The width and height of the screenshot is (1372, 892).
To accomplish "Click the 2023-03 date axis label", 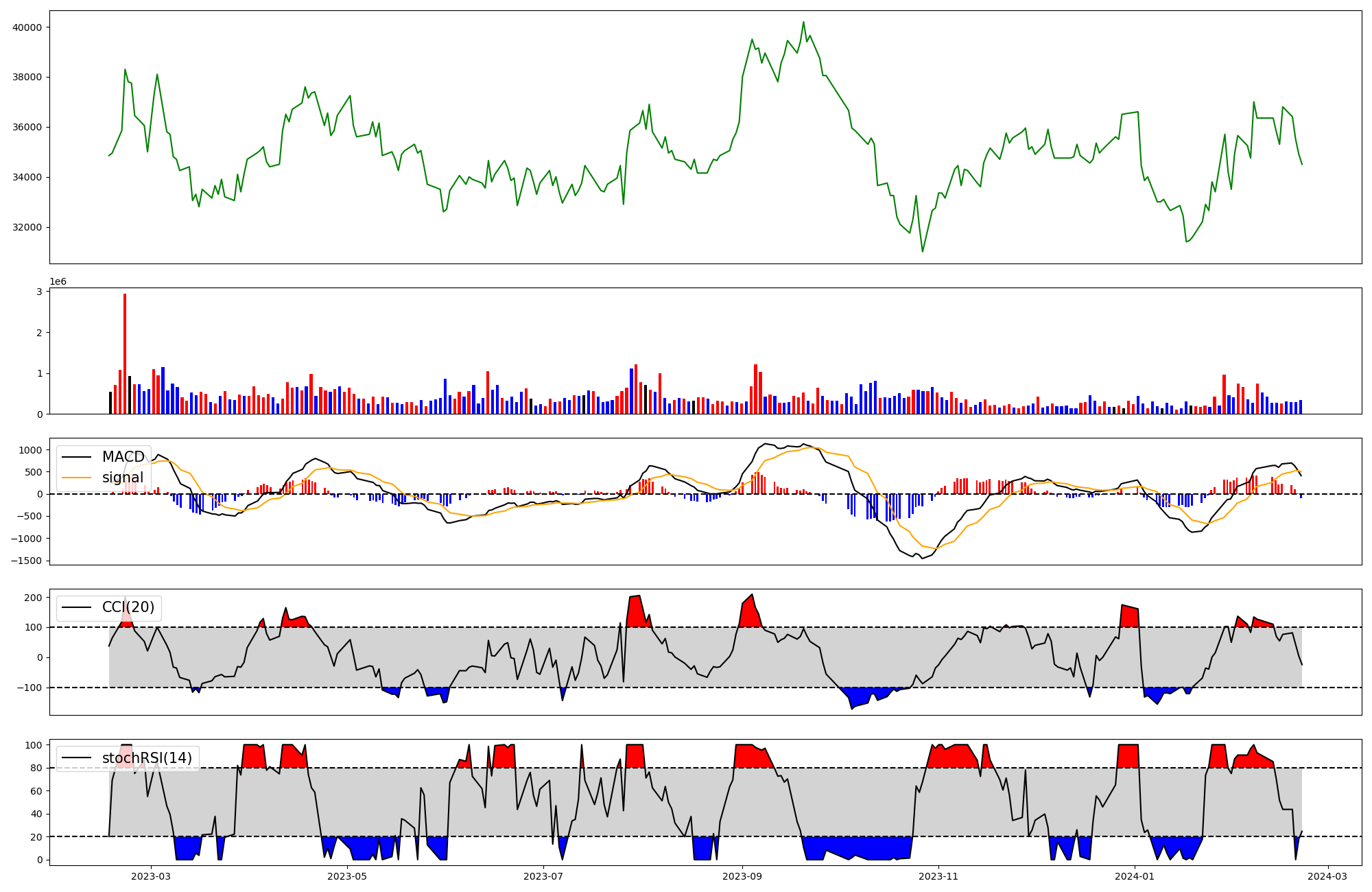I will coord(151,876).
